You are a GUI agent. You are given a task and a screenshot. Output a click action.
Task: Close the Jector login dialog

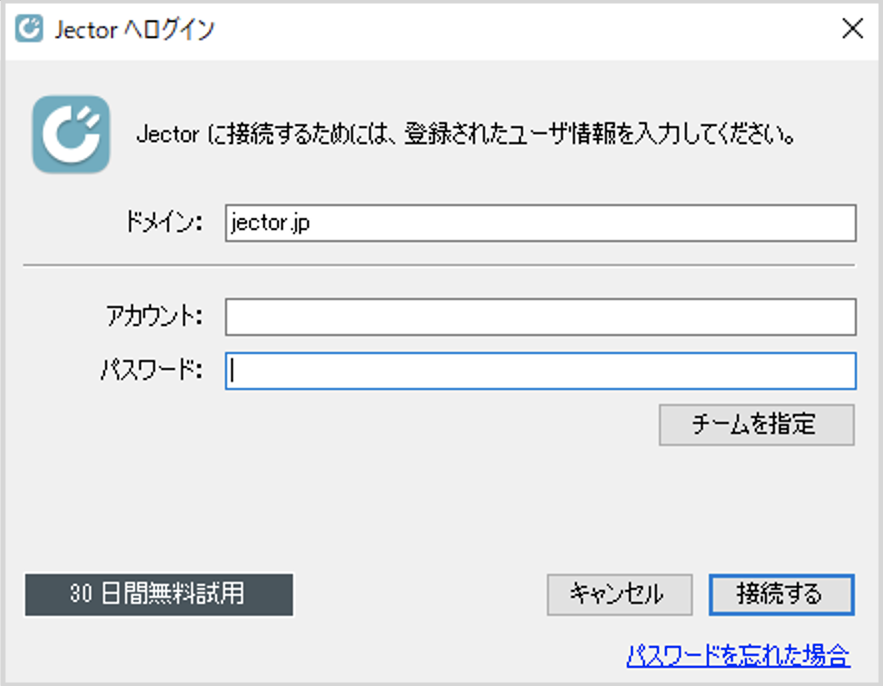click(853, 28)
